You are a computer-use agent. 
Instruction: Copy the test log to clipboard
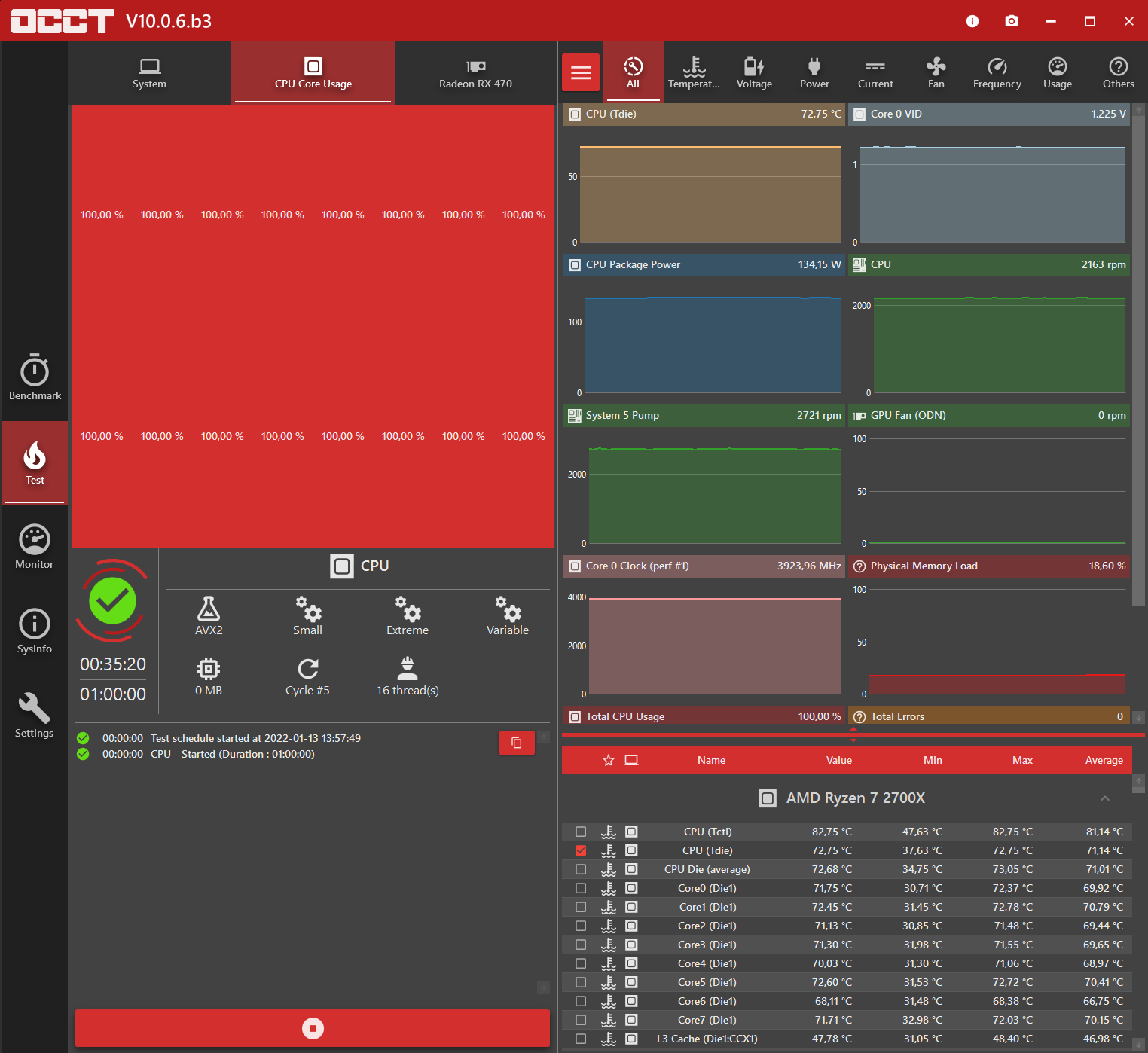coord(517,743)
